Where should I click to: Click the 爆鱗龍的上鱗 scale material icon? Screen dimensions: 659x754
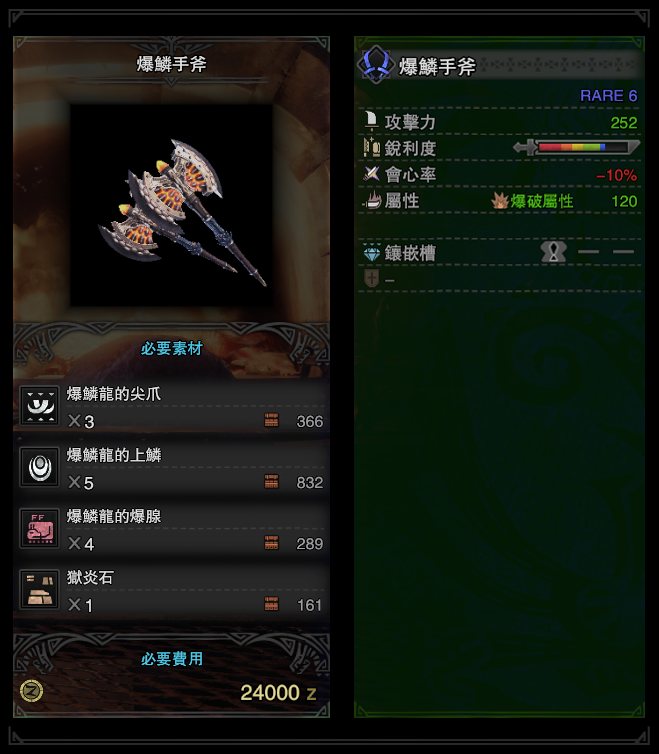click(39, 467)
